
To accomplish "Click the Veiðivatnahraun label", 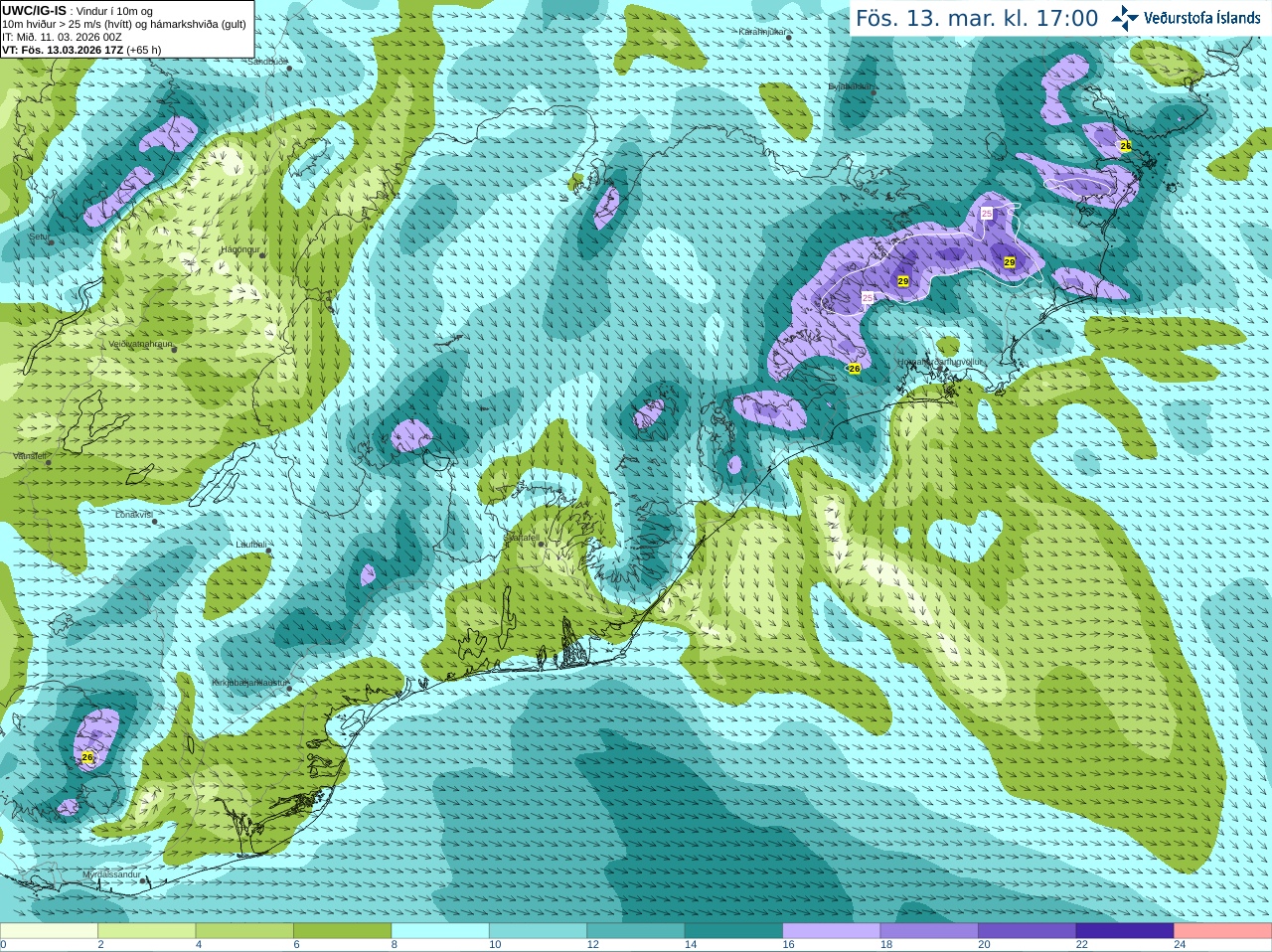I will tap(141, 344).
